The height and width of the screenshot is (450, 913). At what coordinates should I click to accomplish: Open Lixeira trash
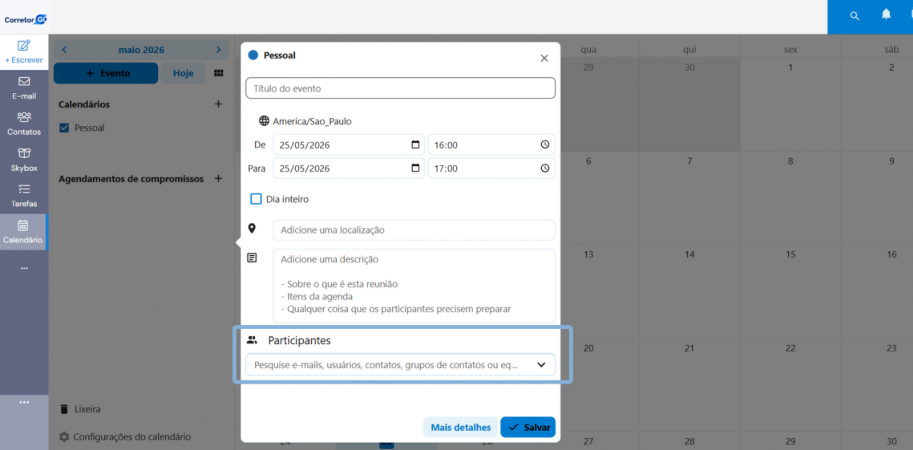[x=80, y=409]
